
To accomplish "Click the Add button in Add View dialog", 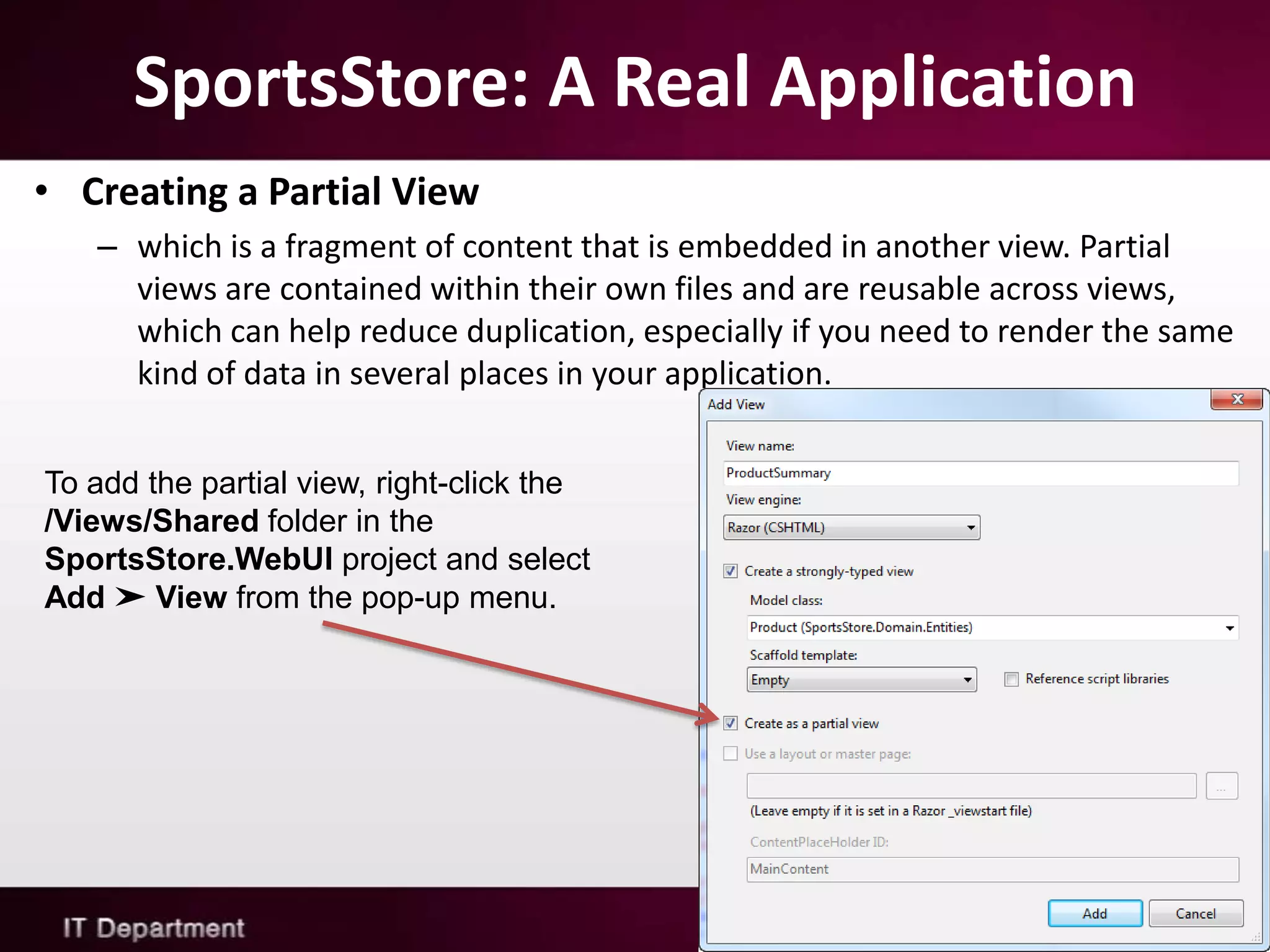I will (x=1095, y=914).
